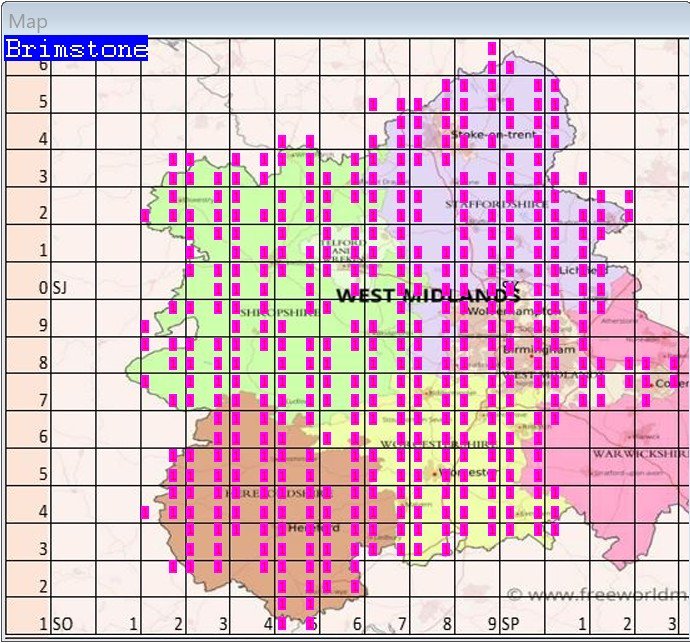Click the SO grid square label
Image resolution: width=690 pixels, height=643 pixels.
(x=62, y=624)
